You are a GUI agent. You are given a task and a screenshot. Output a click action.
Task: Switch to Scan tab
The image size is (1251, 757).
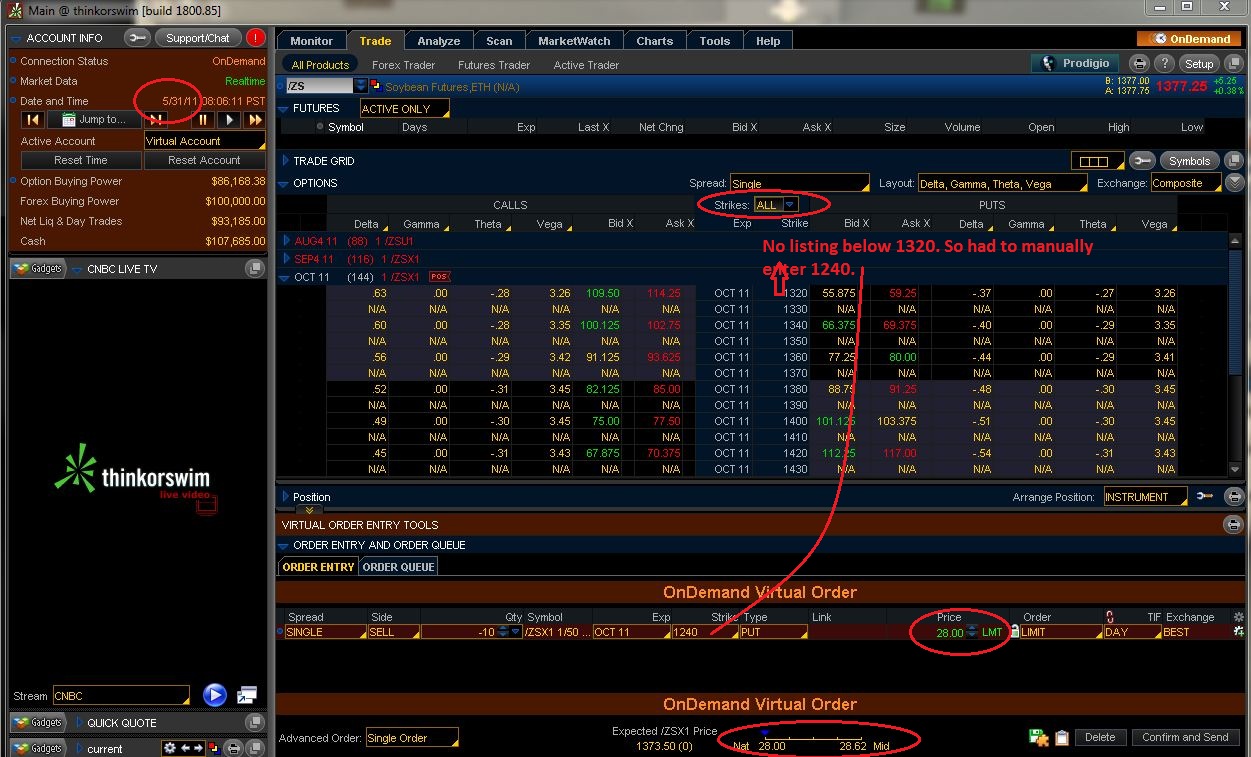point(499,41)
